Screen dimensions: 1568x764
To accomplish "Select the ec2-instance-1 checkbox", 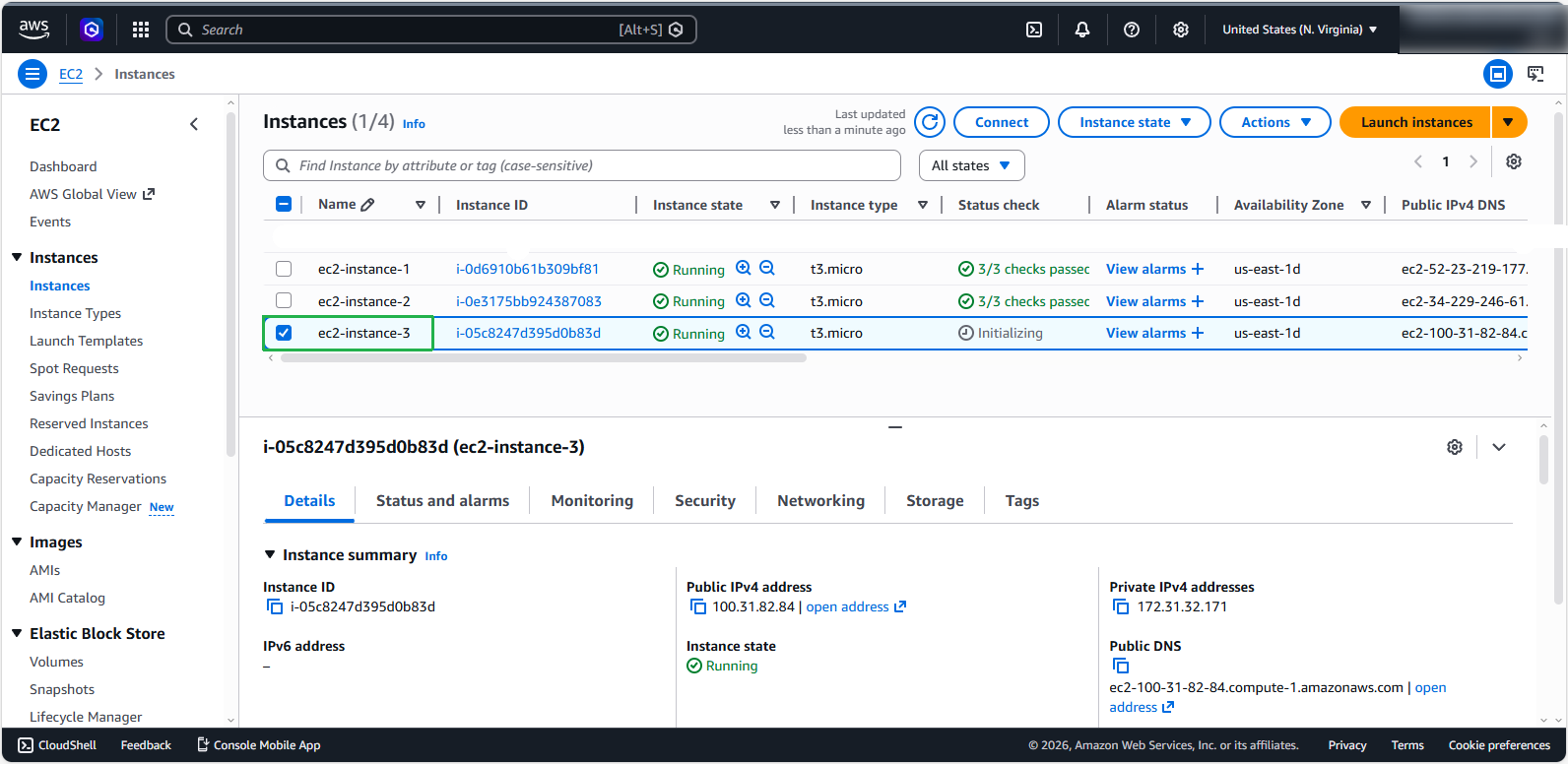I will click(x=284, y=269).
